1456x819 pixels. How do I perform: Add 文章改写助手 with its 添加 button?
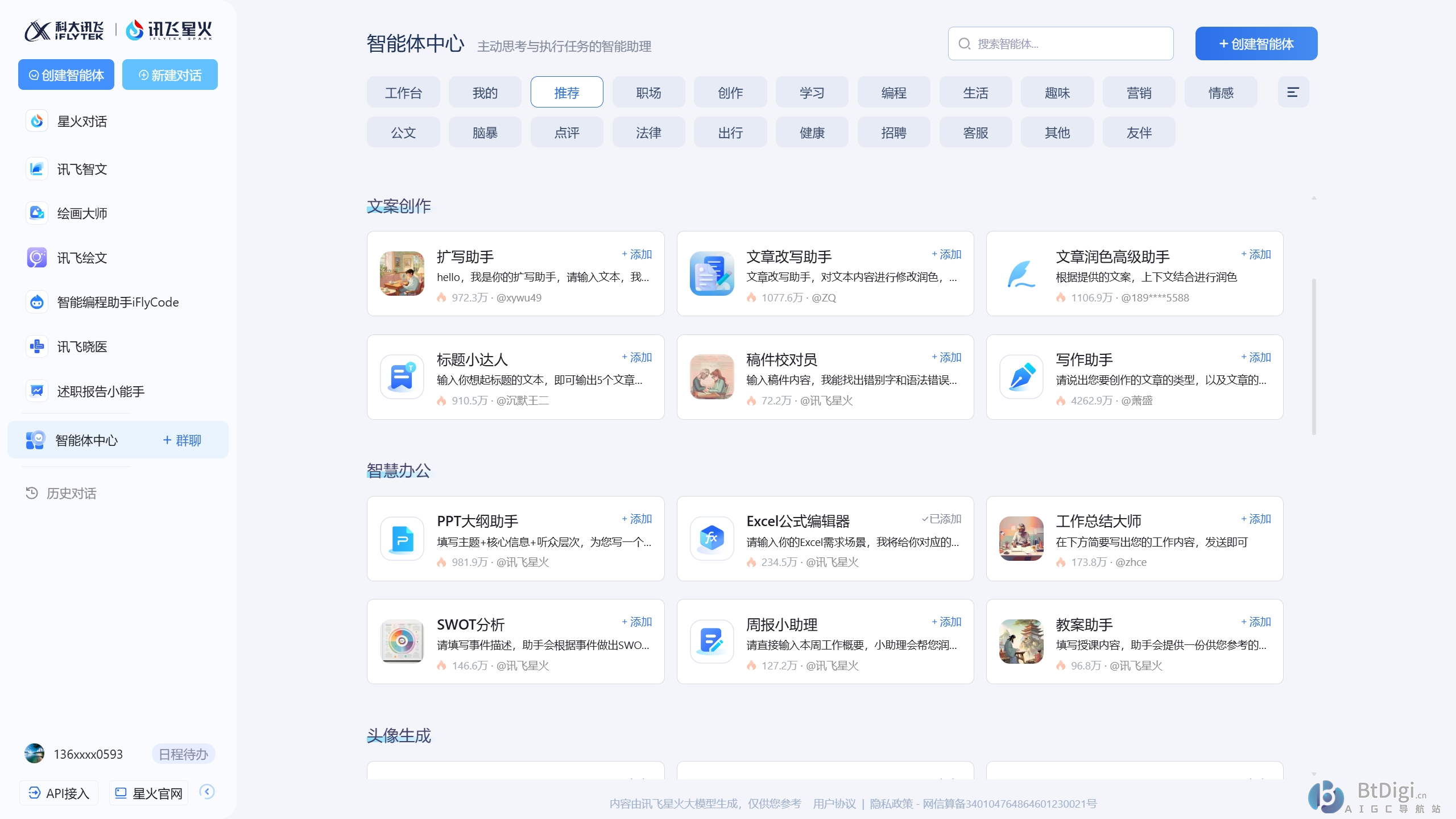(x=946, y=254)
